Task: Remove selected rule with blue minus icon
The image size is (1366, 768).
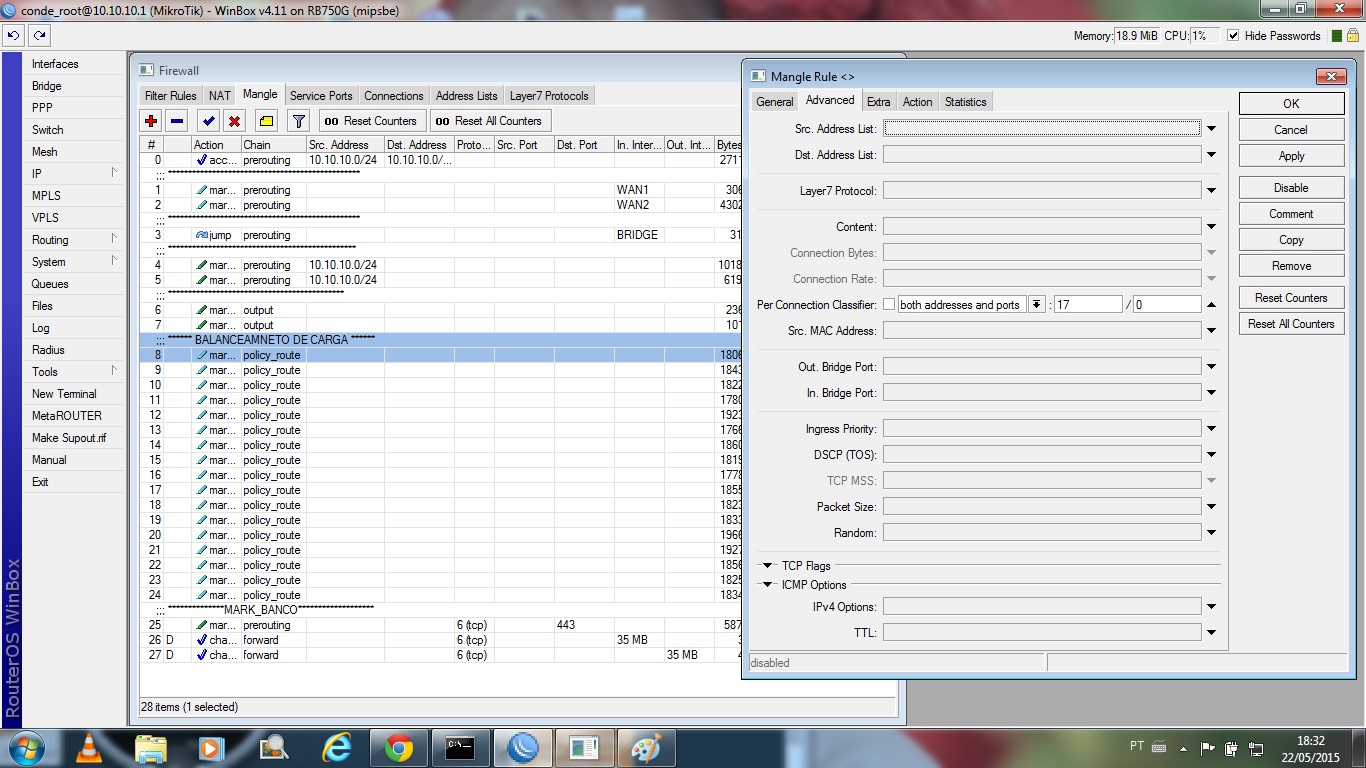Action: tap(177, 121)
